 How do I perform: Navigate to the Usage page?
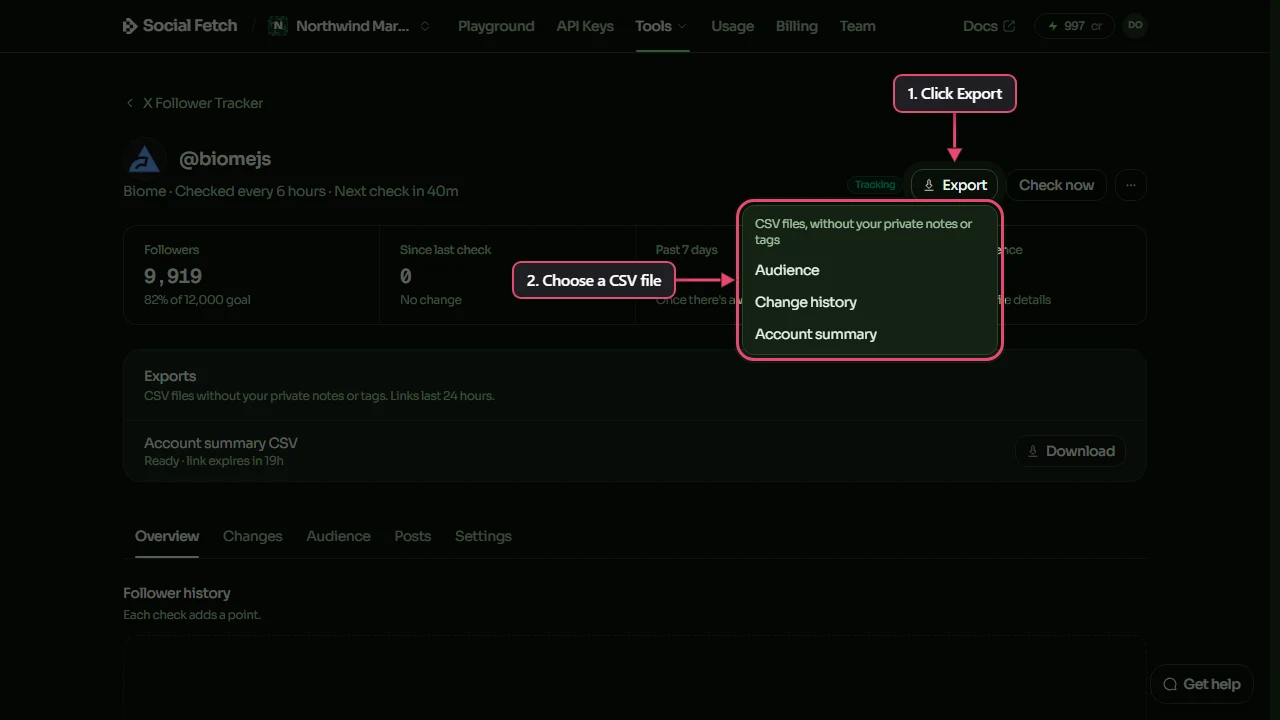click(x=732, y=26)
